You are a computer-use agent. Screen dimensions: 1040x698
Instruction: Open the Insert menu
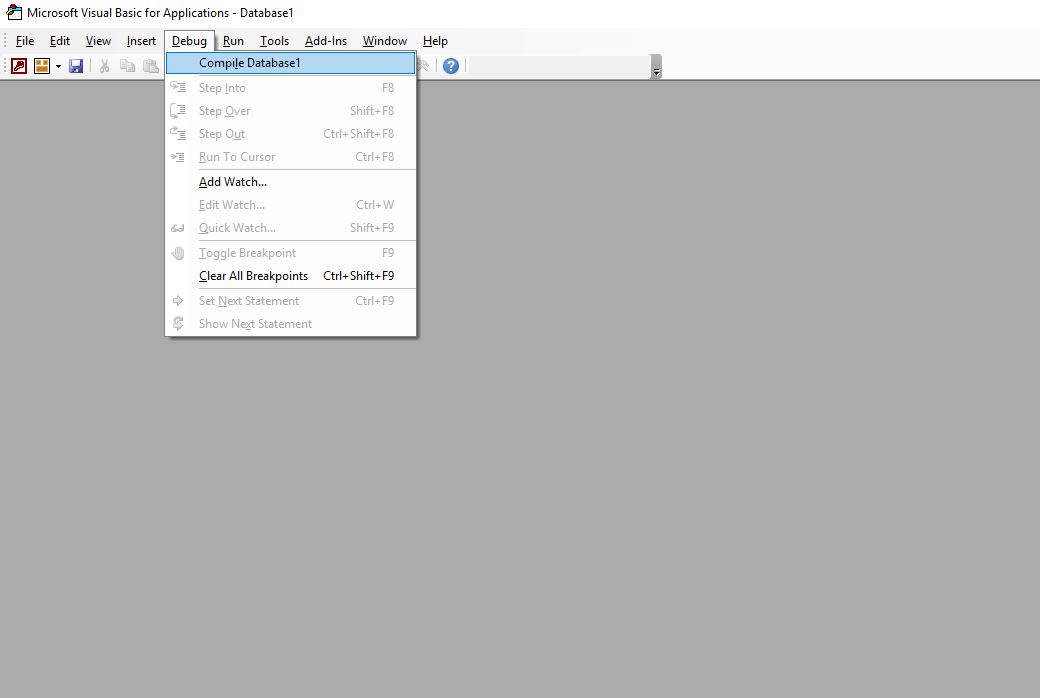tap(141, 41)
